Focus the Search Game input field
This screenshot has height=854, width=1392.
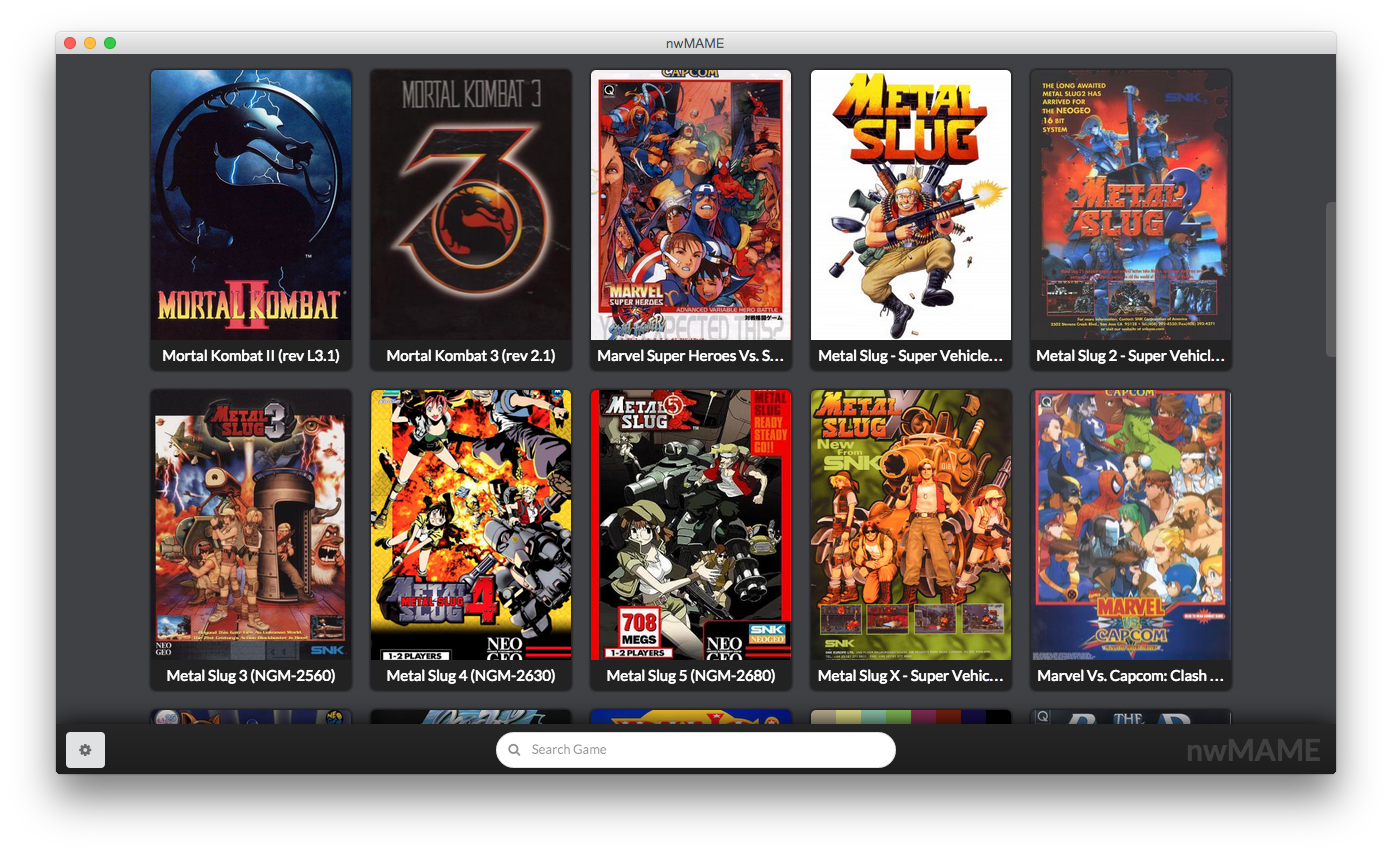click(696, 750)
